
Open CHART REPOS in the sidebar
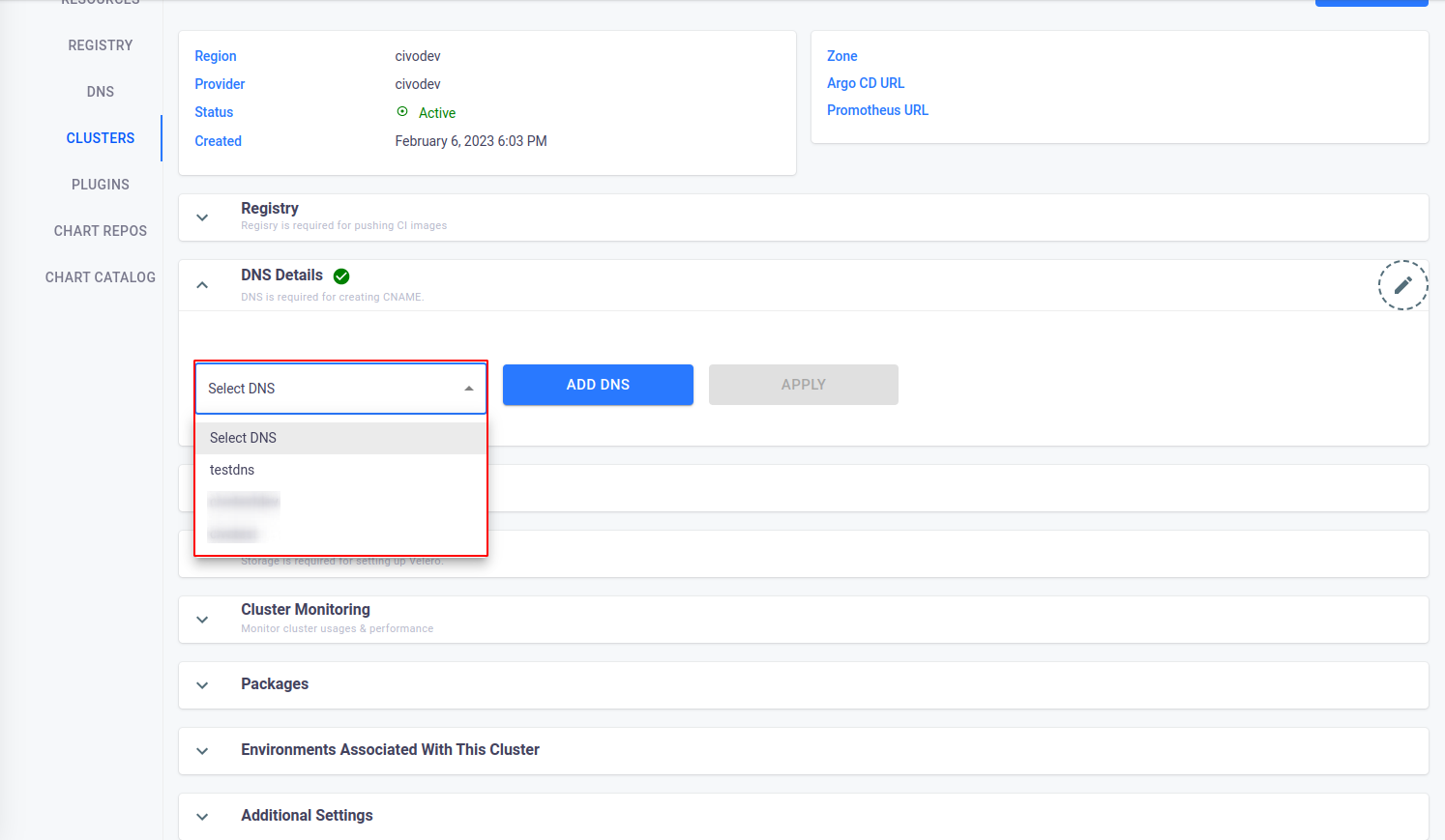click(x=101, y=231)
